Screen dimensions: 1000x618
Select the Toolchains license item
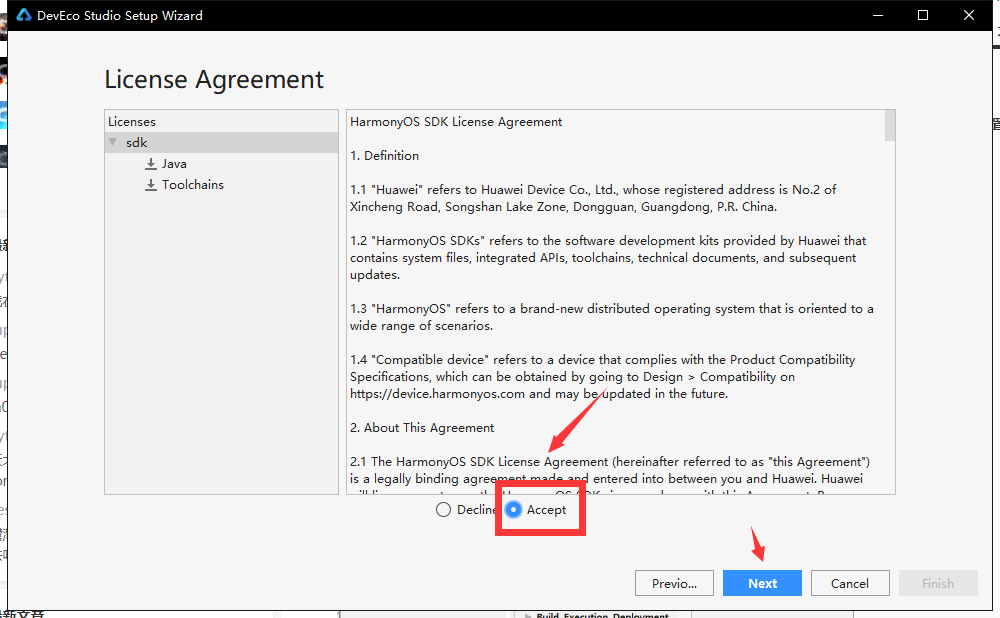click(193, 185)
